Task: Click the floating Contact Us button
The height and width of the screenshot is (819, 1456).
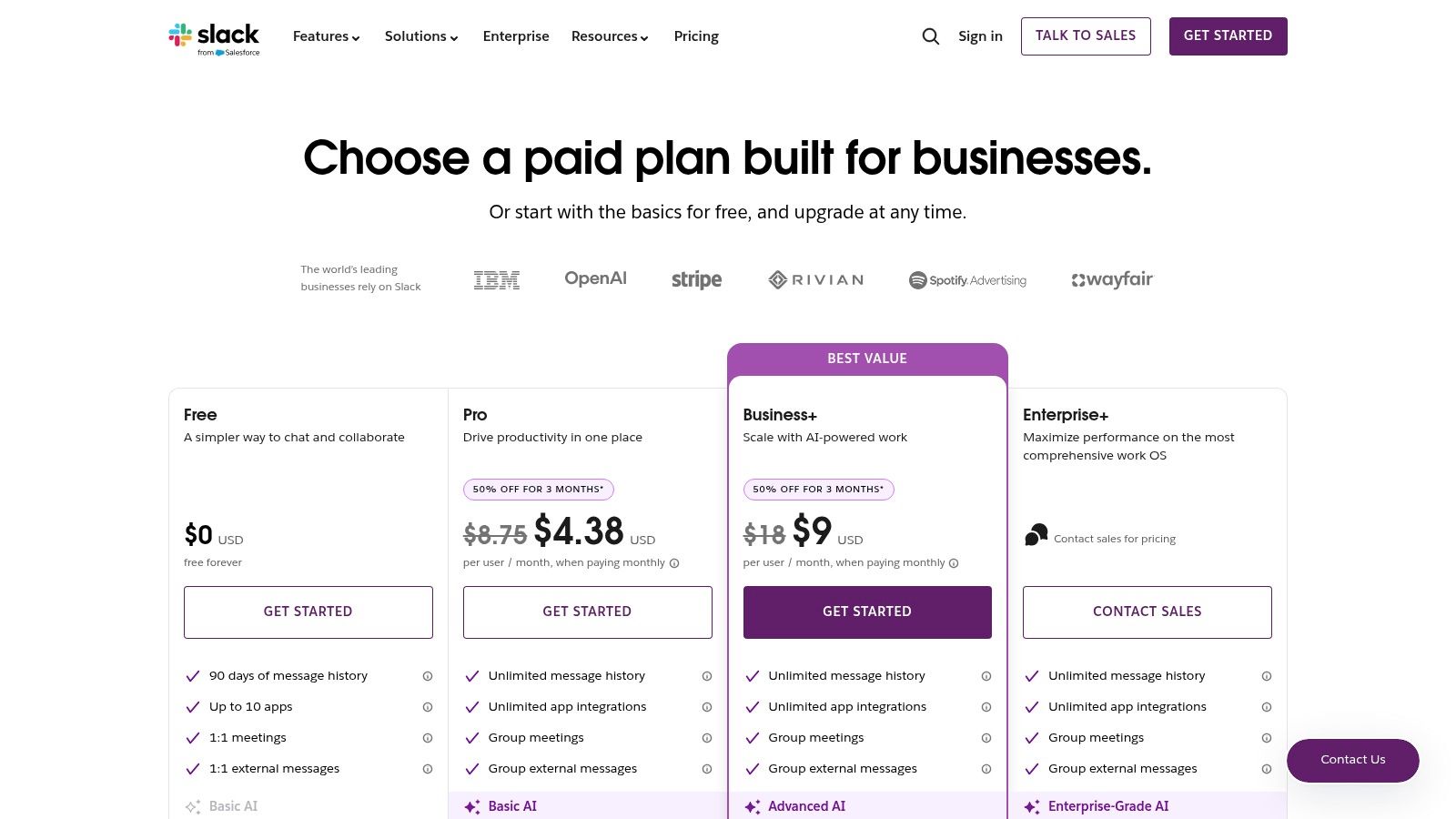Action: pos(1353,760)
